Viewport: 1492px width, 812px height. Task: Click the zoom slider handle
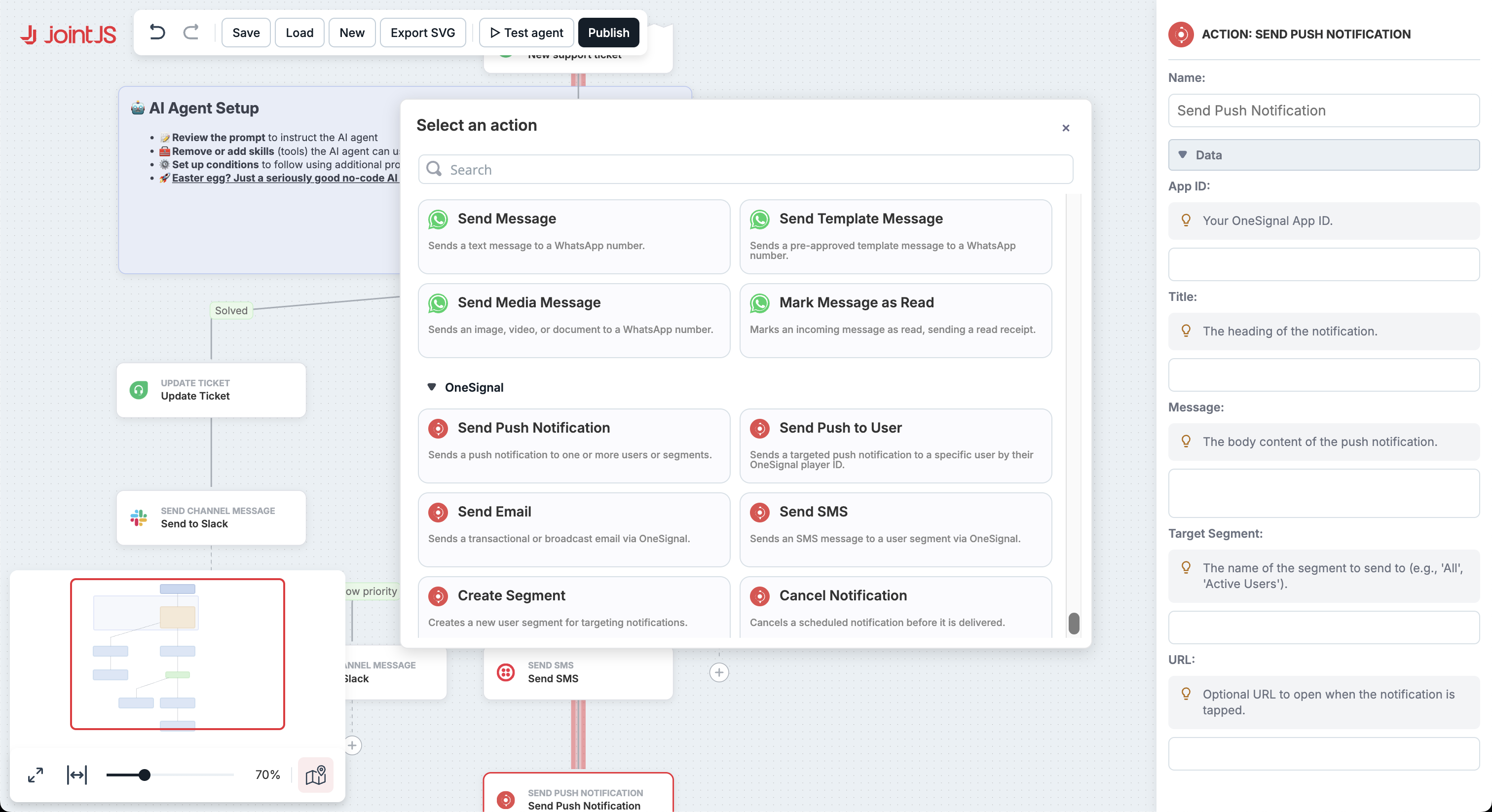[145, 775]
